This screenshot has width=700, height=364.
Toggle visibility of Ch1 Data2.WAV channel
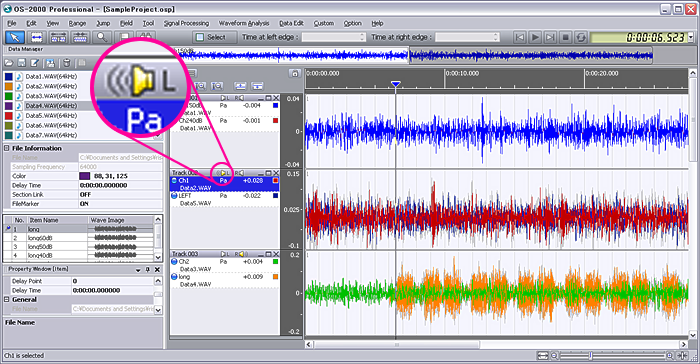174,180
